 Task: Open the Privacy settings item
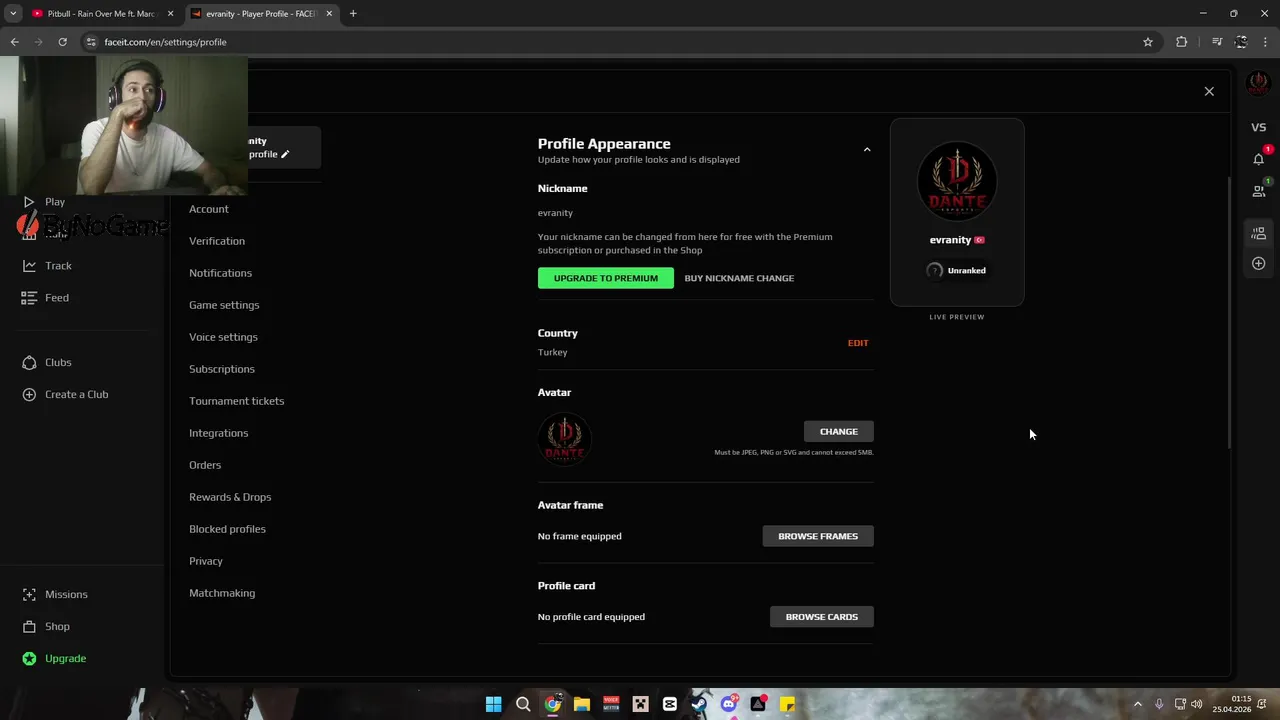point(206,561)
